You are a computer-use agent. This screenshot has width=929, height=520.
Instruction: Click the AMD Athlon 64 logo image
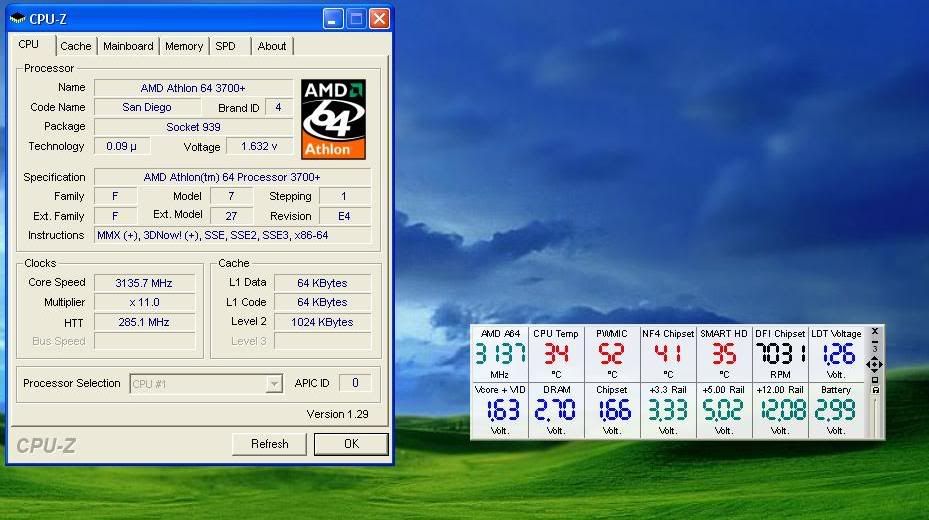(x=333, y=119)
